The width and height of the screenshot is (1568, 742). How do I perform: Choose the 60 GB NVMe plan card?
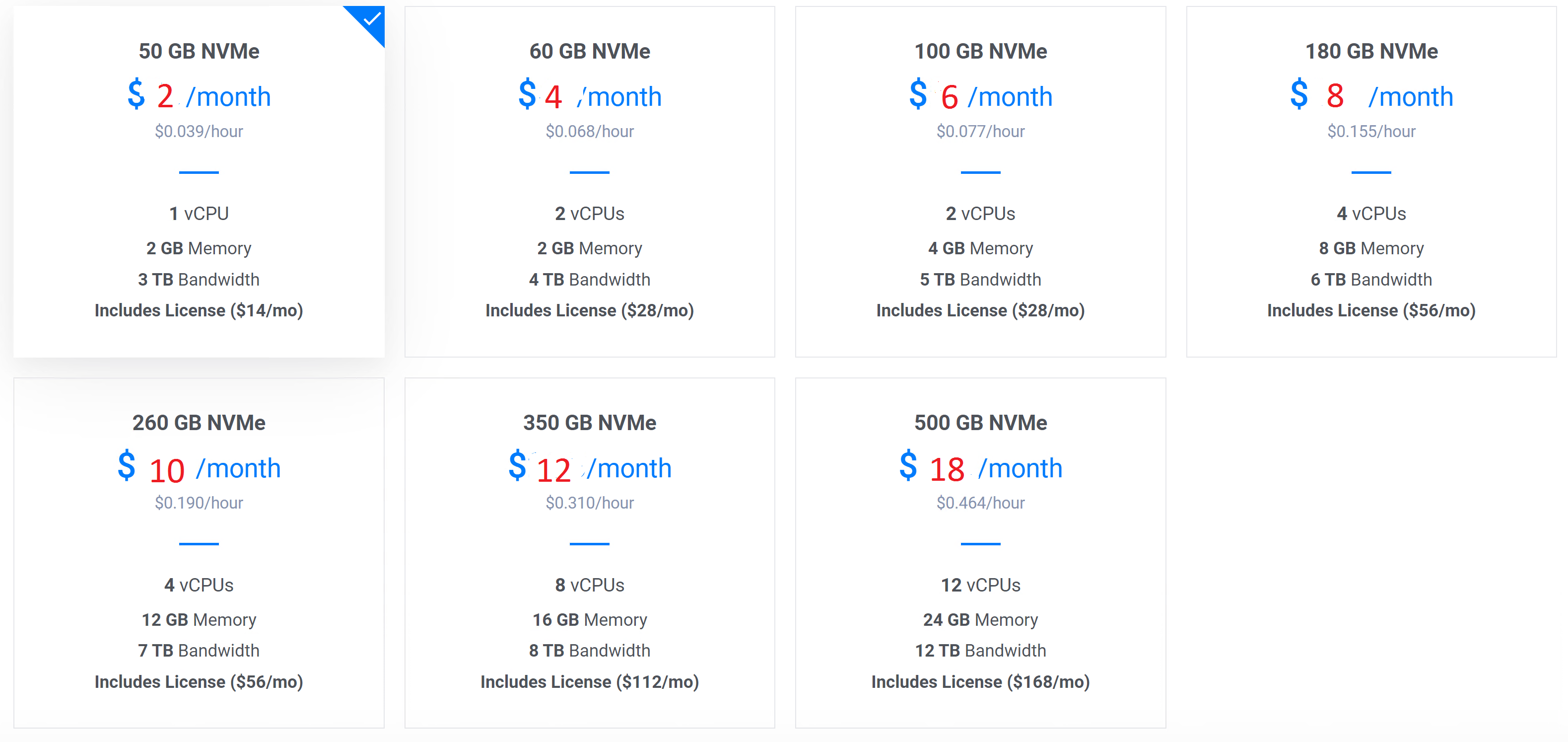pos(589,182)
